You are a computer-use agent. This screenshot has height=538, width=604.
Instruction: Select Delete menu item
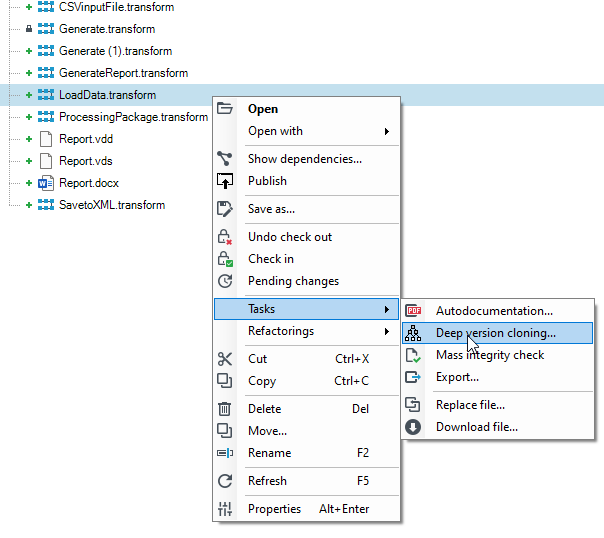[307, 409]
